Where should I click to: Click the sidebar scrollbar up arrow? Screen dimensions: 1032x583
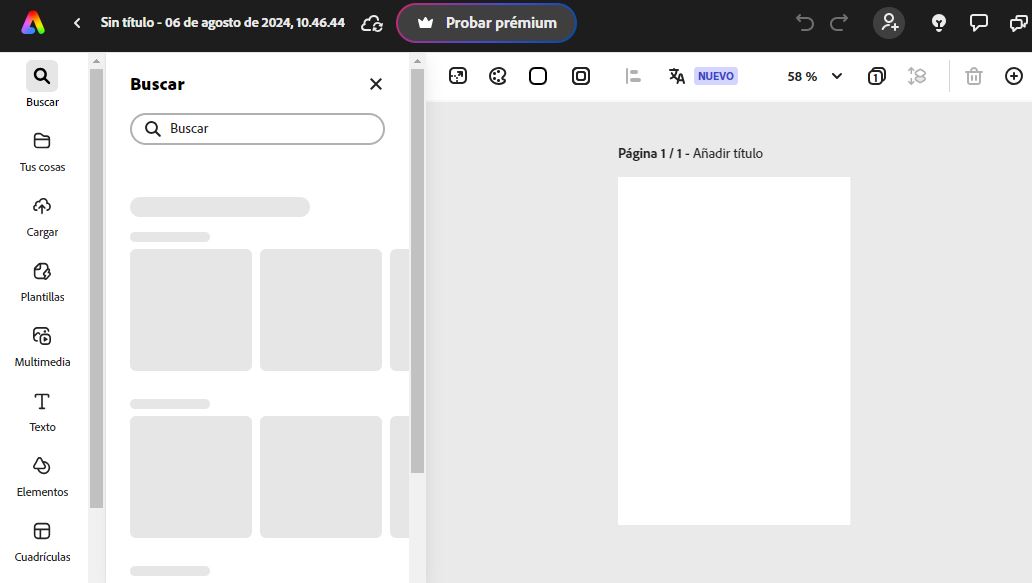97,61
